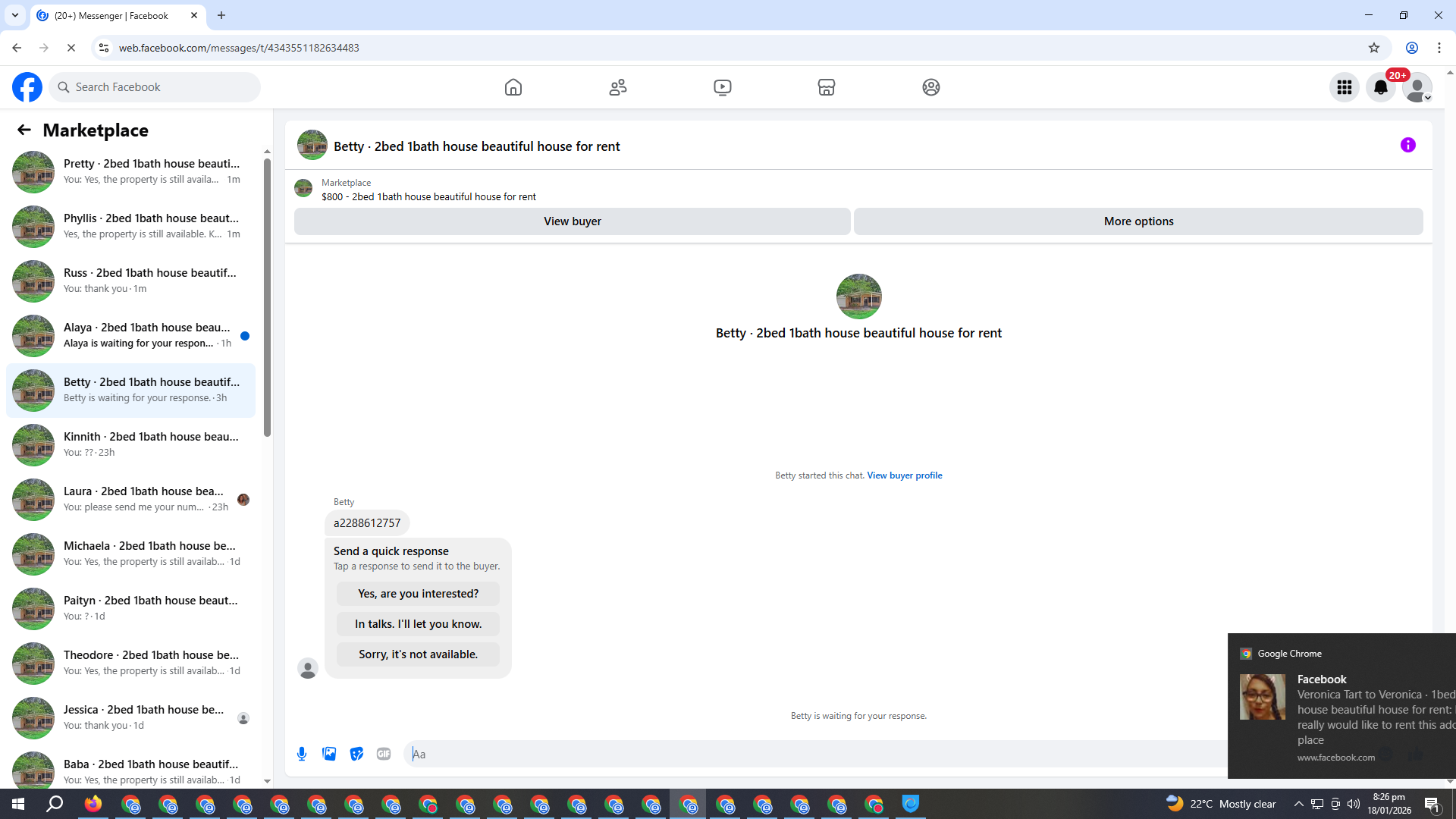
Task: Click the View buyer button
Action: [x=572, y=221]
